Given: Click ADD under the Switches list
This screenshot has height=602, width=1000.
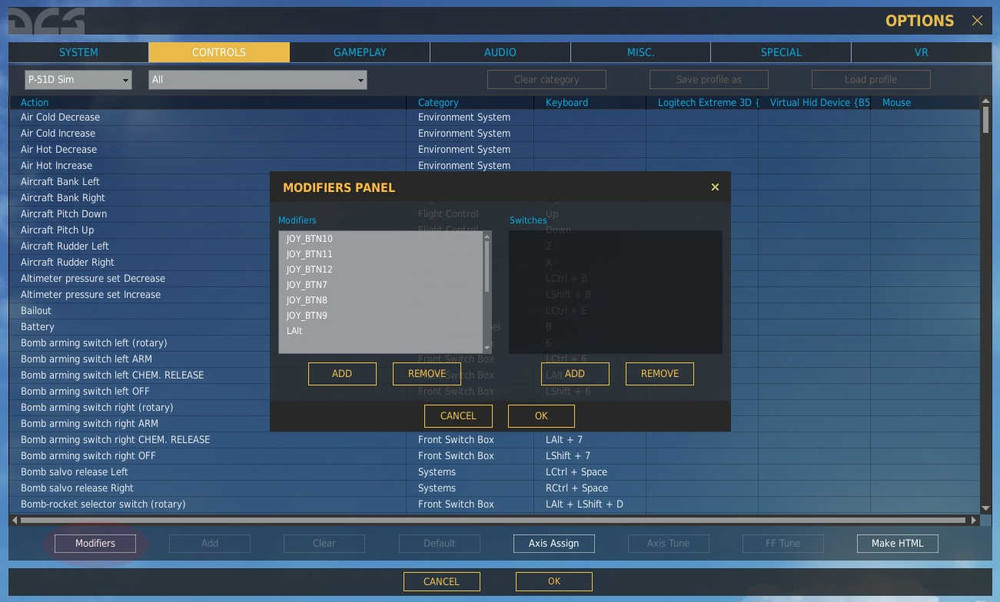Looking at the screenshot, I should pyautogui.click(x=575, y=374).
